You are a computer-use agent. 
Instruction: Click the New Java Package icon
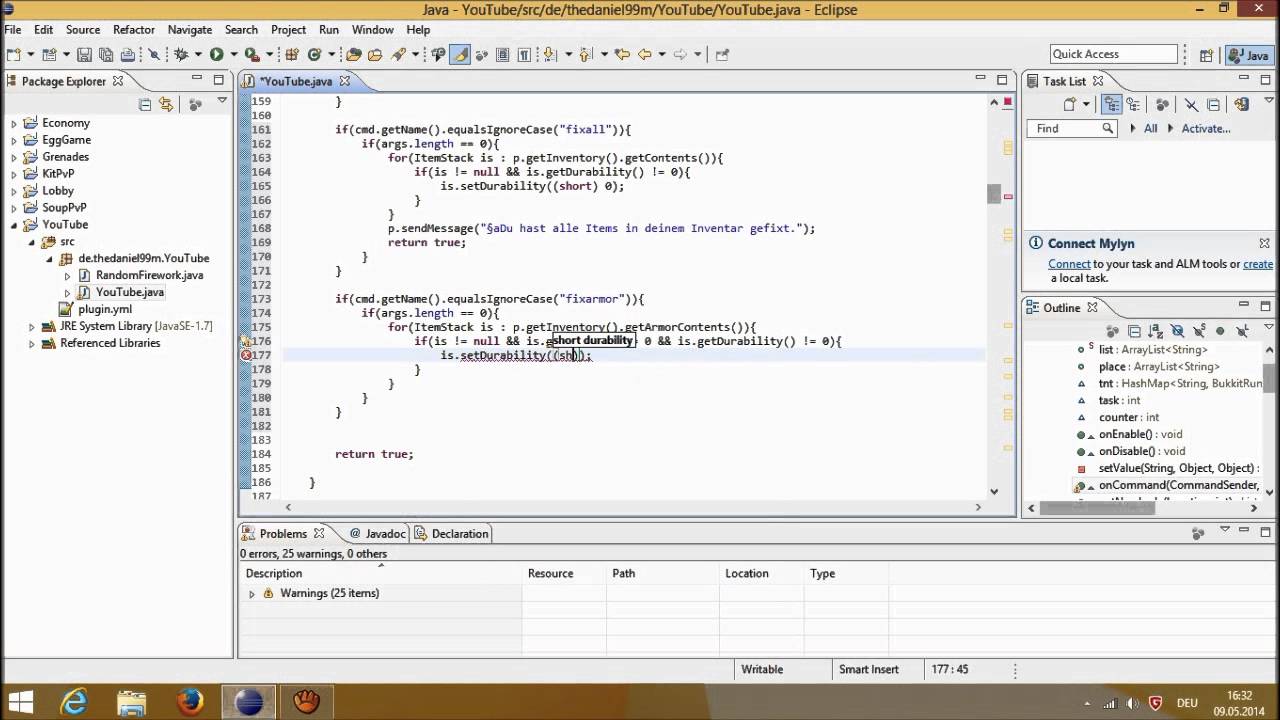tap(292, 55)
